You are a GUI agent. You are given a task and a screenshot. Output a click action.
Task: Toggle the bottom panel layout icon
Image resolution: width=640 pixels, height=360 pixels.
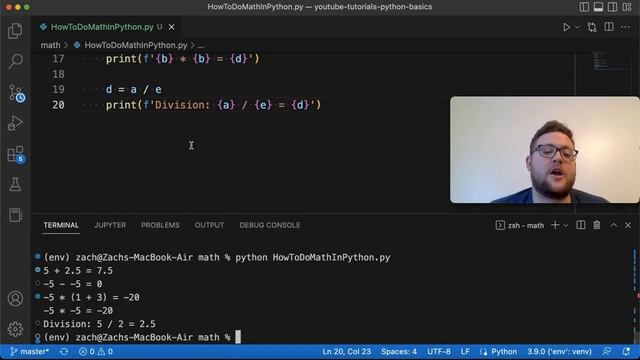point(598,7)
